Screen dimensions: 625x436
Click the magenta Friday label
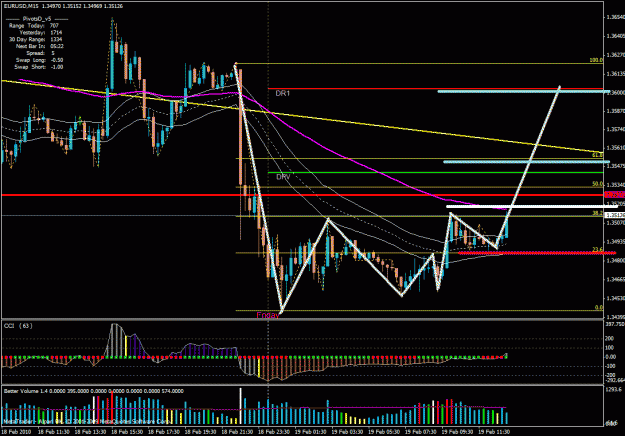coord(268,315)
